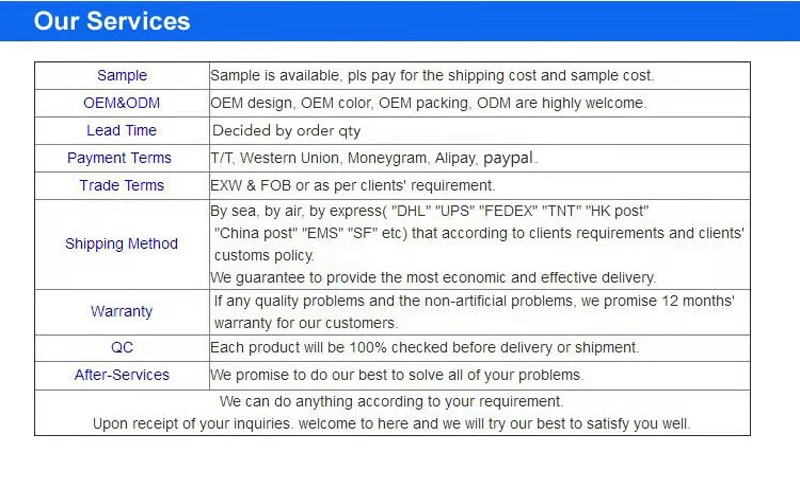Click the Western Union payment text

[x=374, y=158]
